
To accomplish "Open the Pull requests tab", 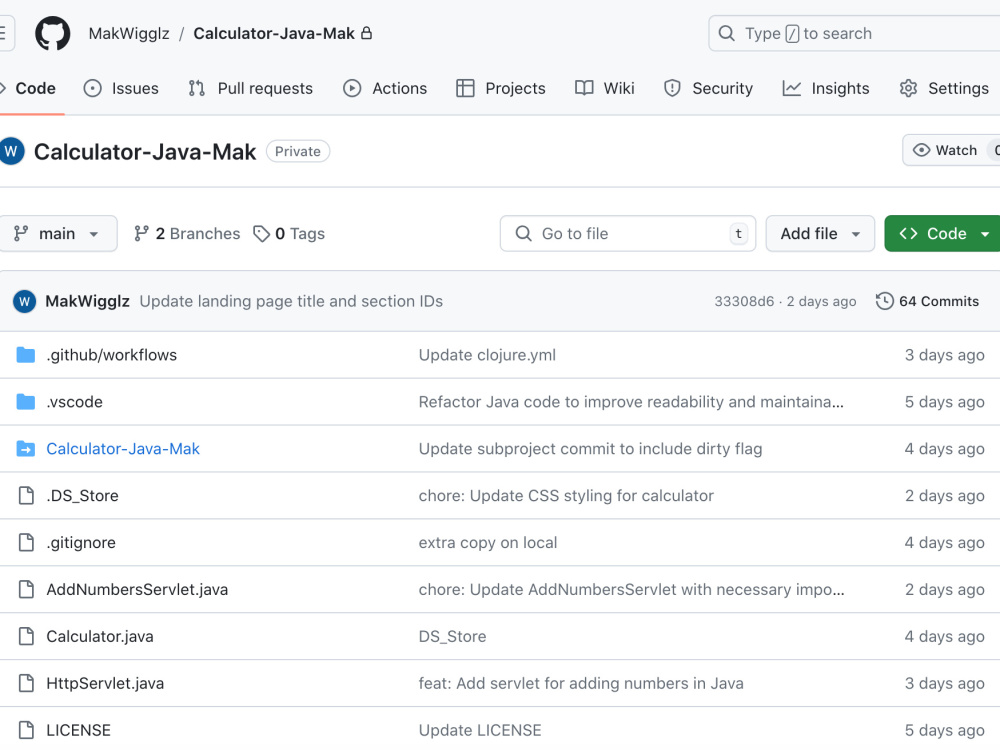I will (251, 88).
